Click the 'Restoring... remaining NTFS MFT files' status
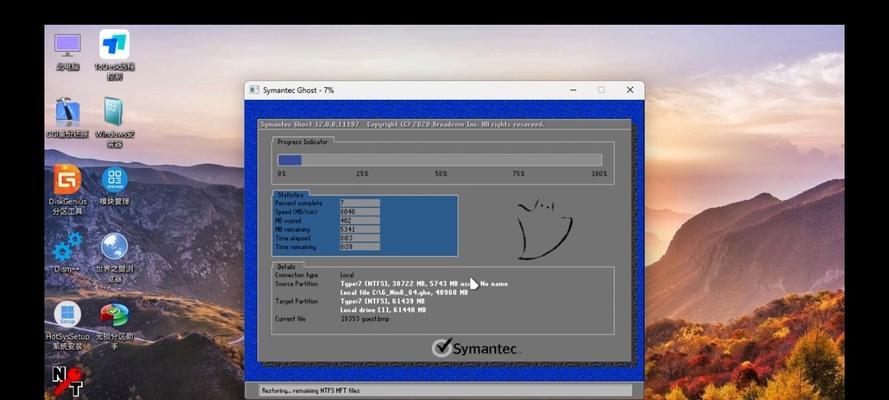The image size is (889, 400). point(310,390)
